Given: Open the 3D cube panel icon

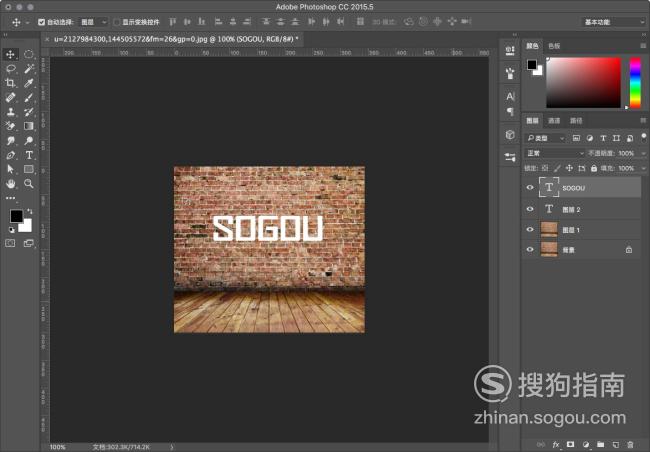Looking at the screenshot, I should click(x=510, y=135).
